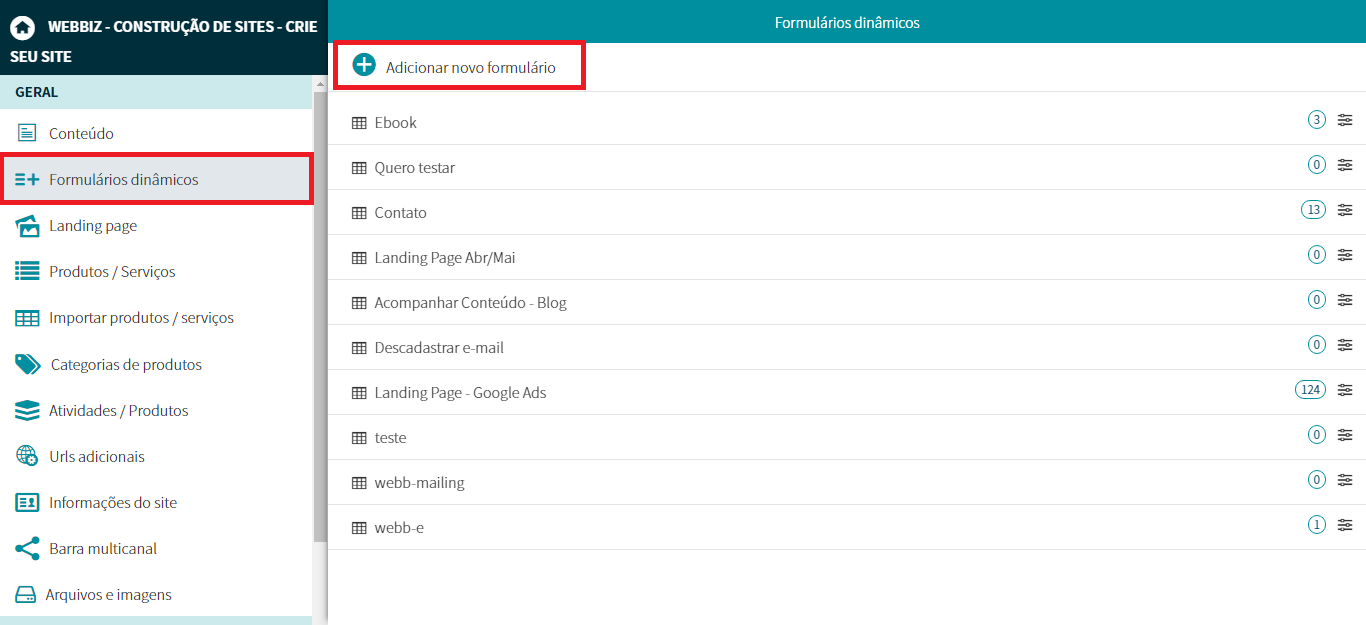Open Arquivos e imagens section

pos(108,595)
